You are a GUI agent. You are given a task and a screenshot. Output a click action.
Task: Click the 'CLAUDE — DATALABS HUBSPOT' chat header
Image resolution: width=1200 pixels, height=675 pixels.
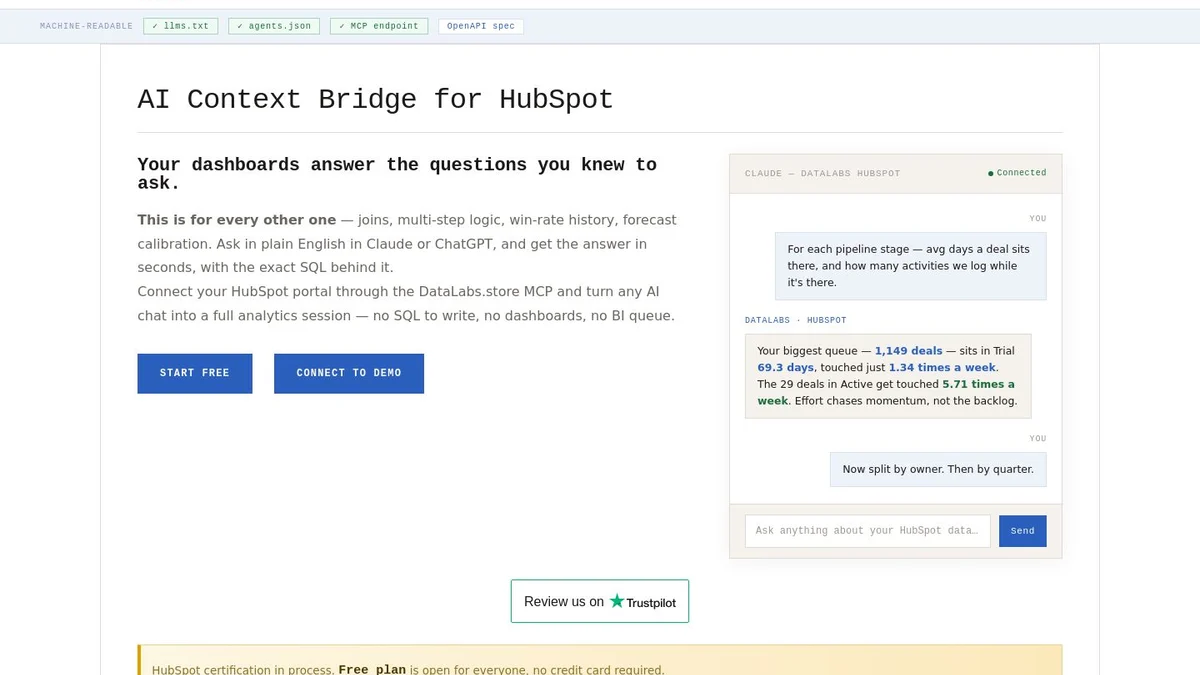pos(823,174)
